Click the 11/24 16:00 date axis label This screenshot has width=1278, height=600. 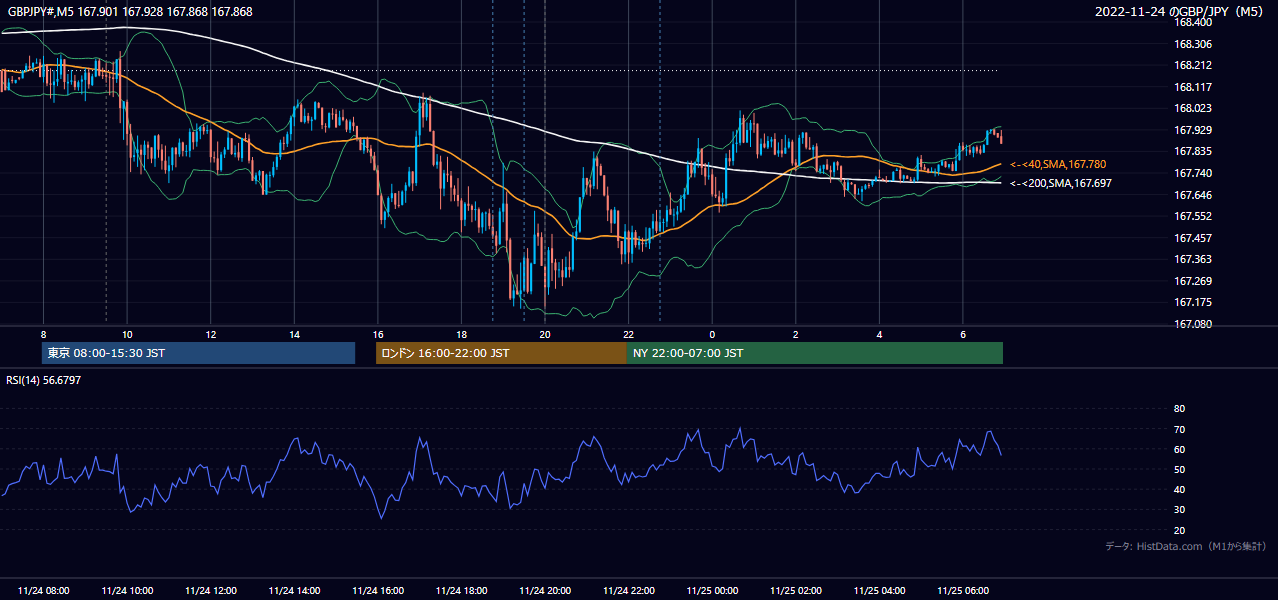tap(377, 591)
